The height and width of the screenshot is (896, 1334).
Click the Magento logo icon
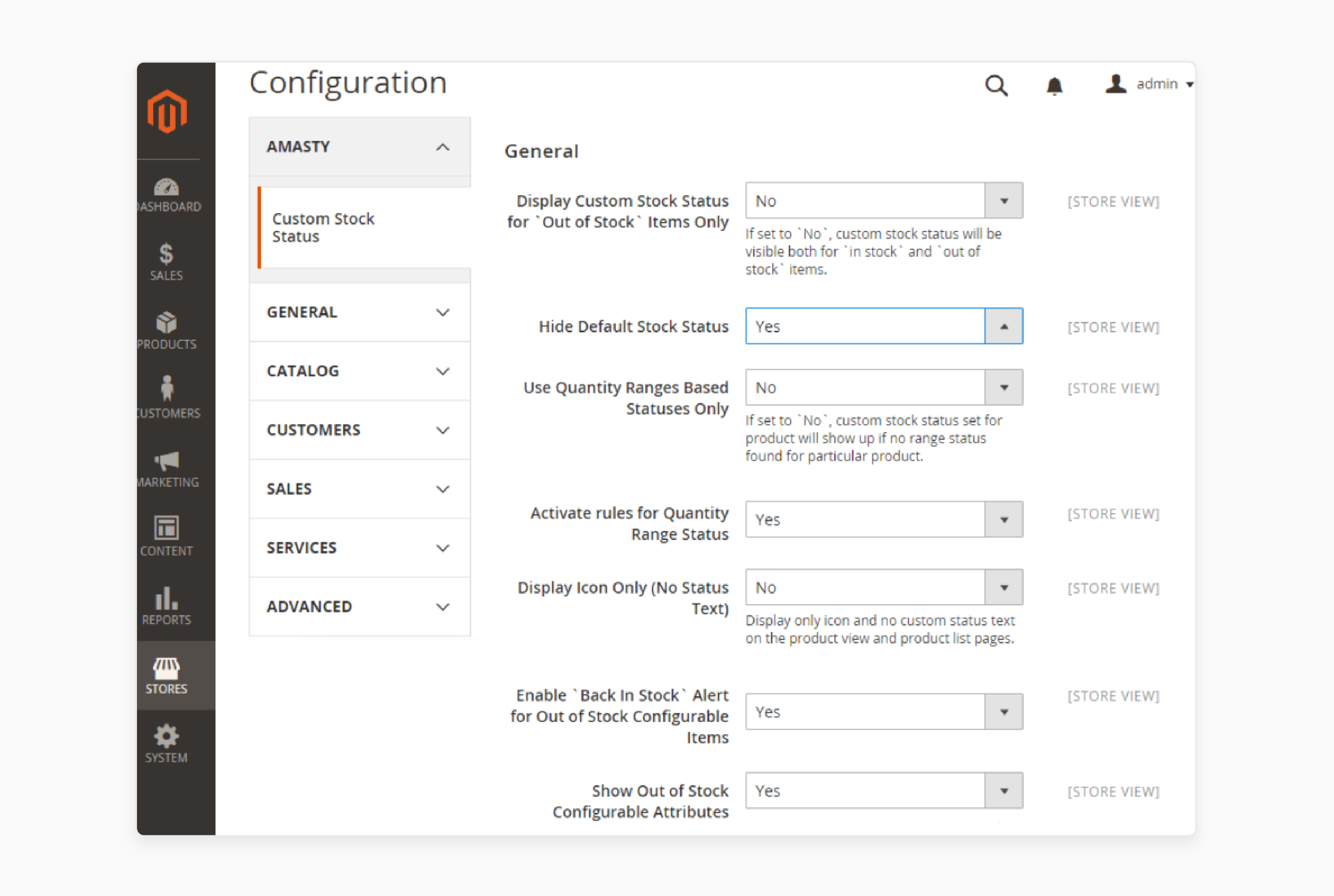[x=167, y=111]
